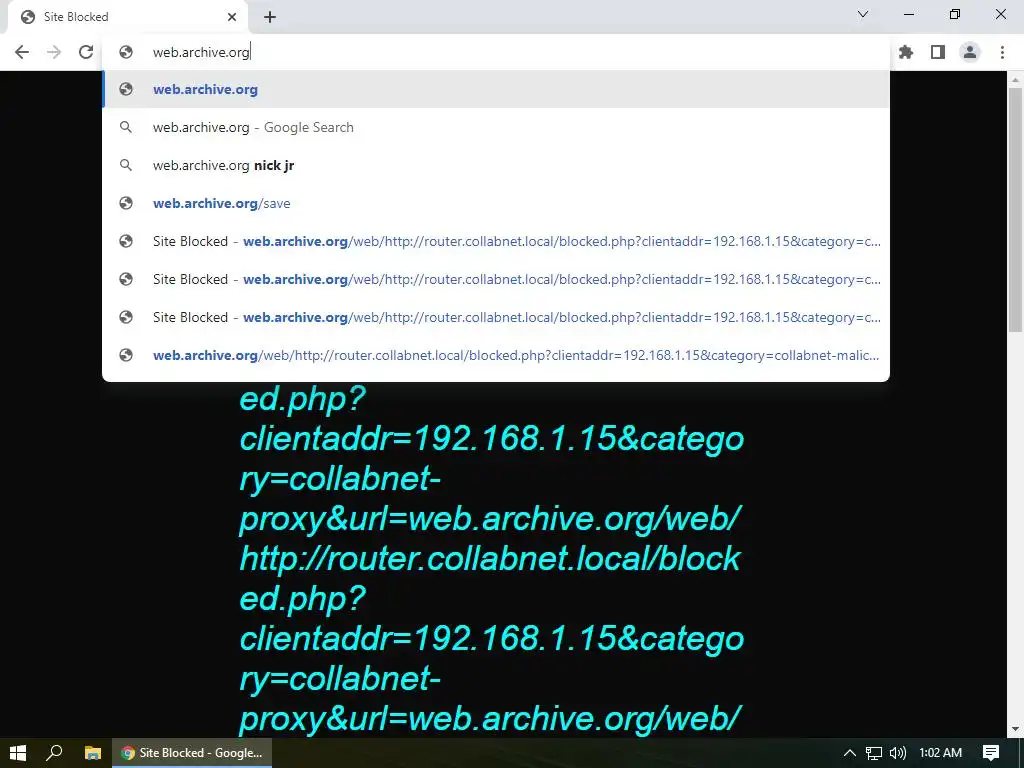Reload the Site Blocked page
The width and height of the screenshot is (1024, 768).
coord(86,52)
